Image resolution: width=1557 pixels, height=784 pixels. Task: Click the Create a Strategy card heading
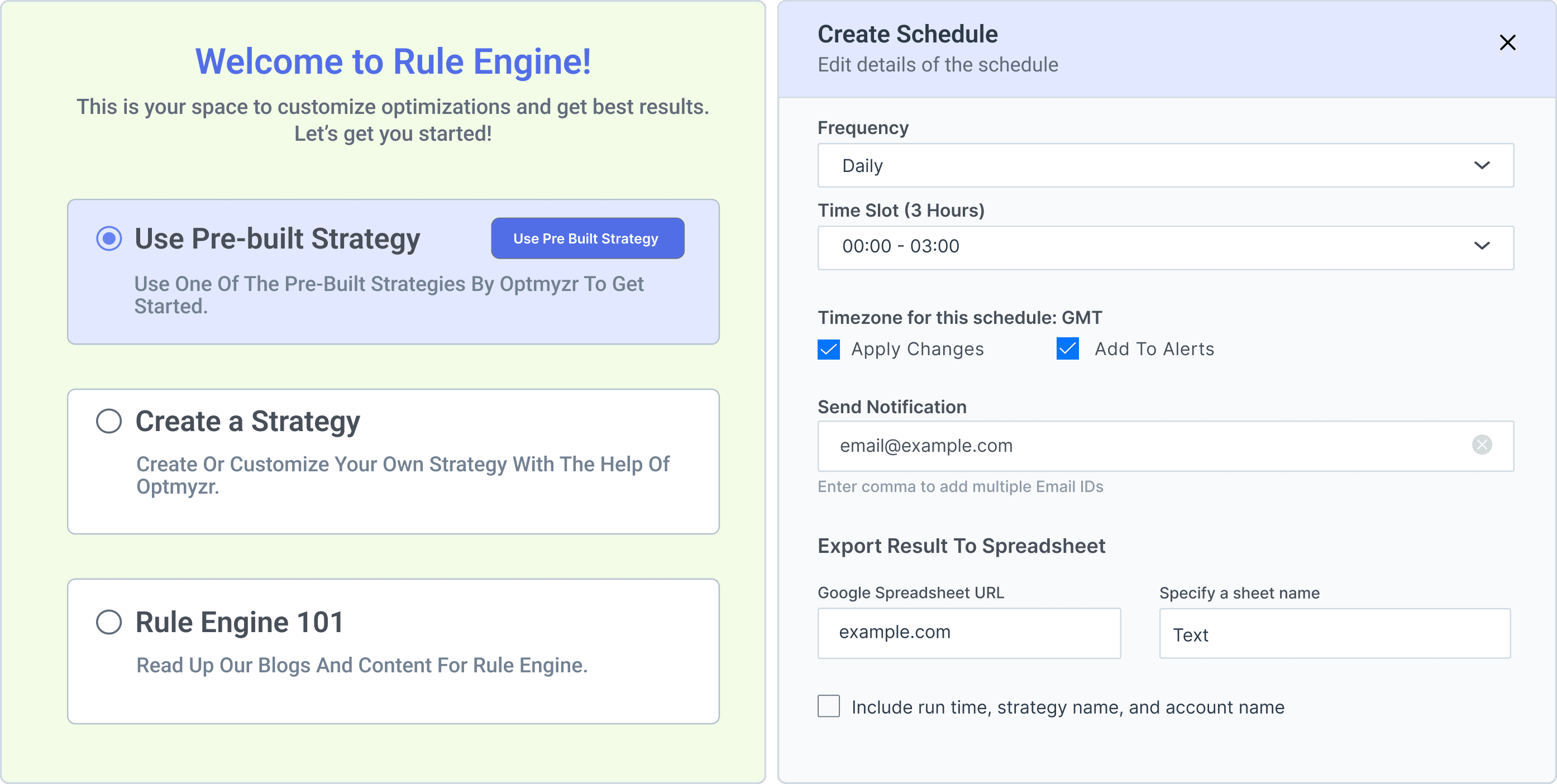tap(248, 422)
